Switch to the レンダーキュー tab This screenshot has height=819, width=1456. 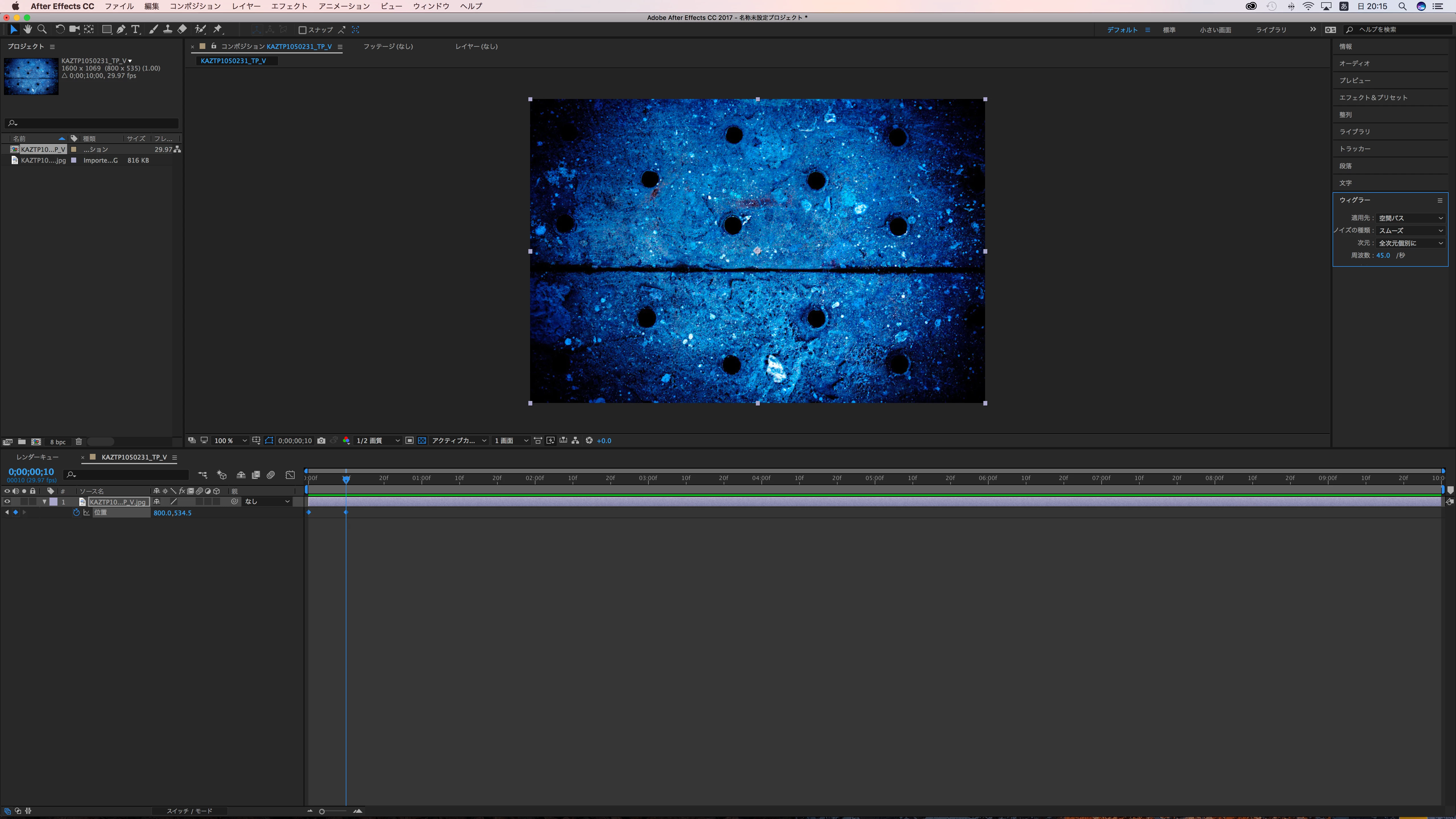click(37, 457)
